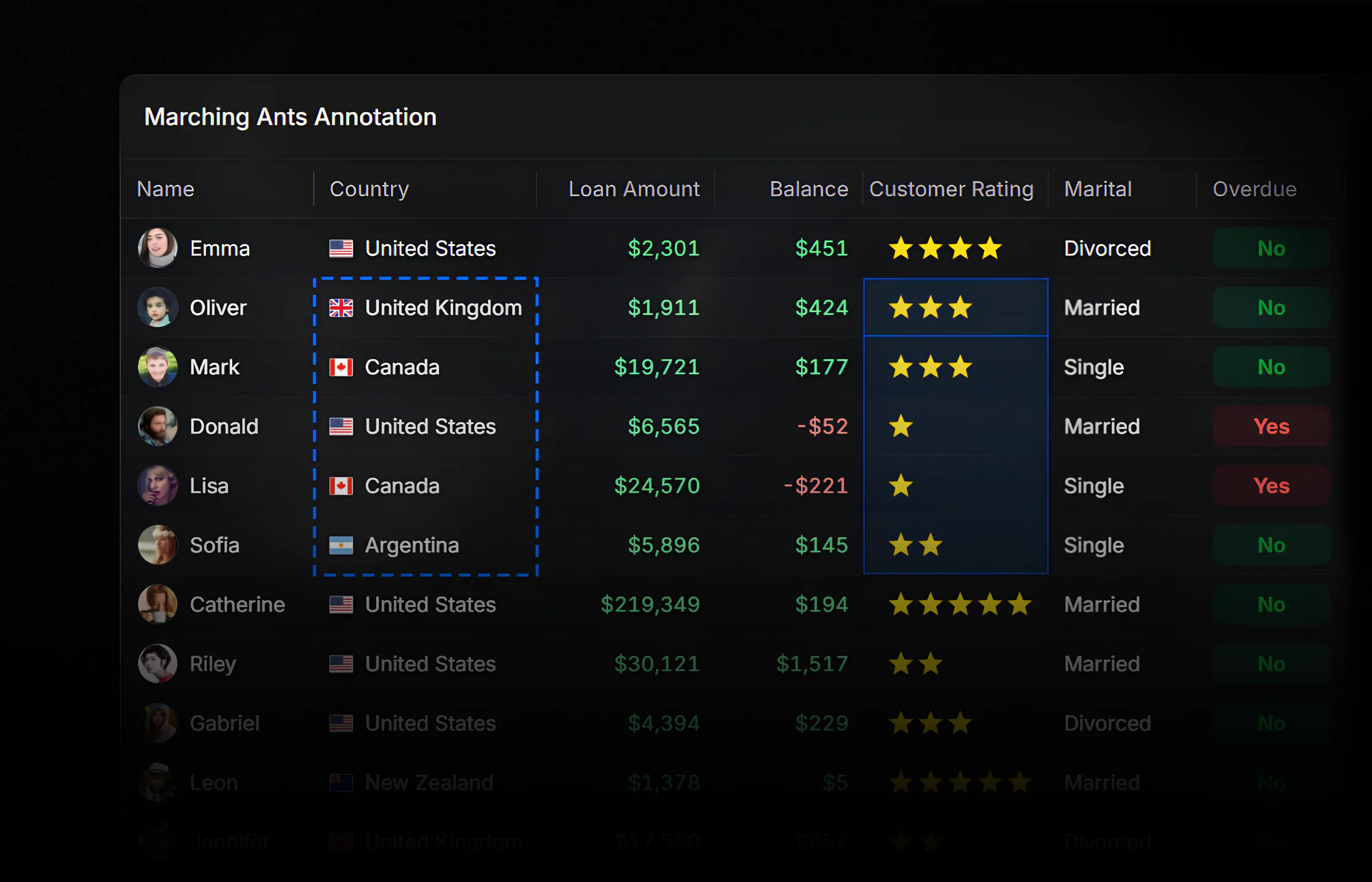The image size is (1372, 882).
Task: Select balance cell '$145'
Action: point(822,545)
